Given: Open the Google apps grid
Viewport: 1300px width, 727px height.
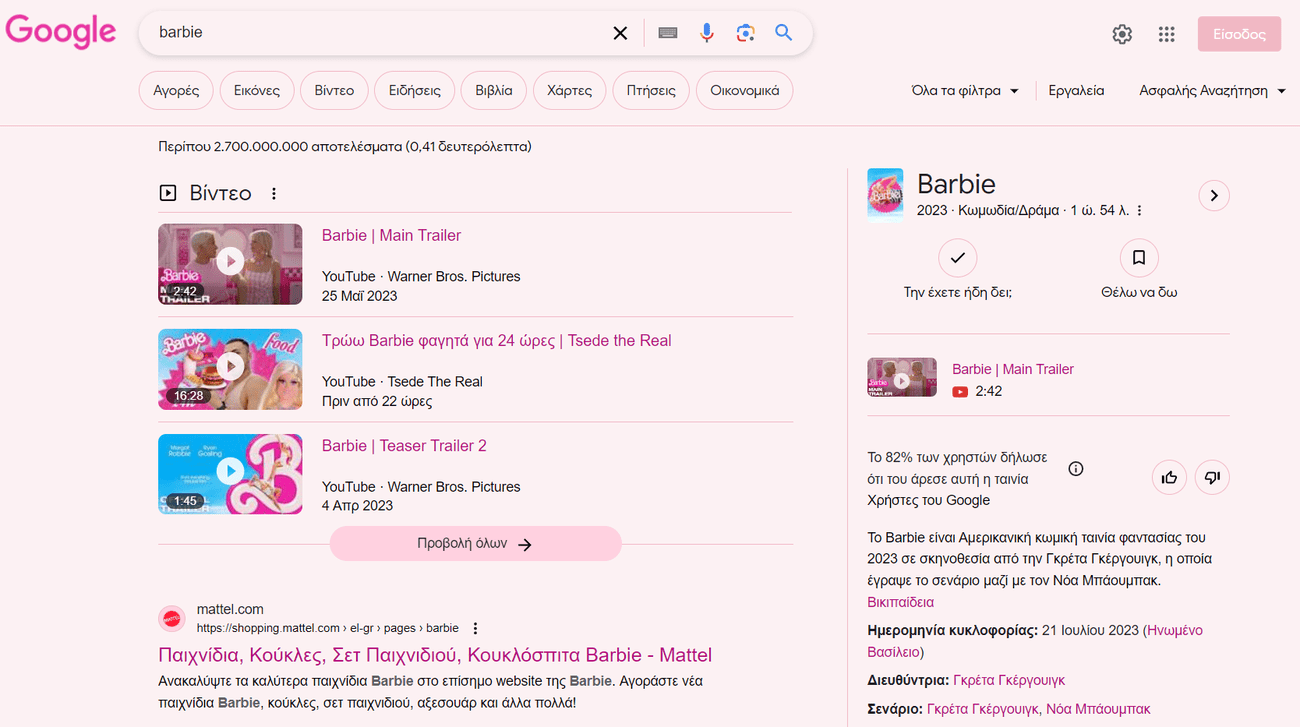Looking at the screenshot, I should [x=1166, y=34].
